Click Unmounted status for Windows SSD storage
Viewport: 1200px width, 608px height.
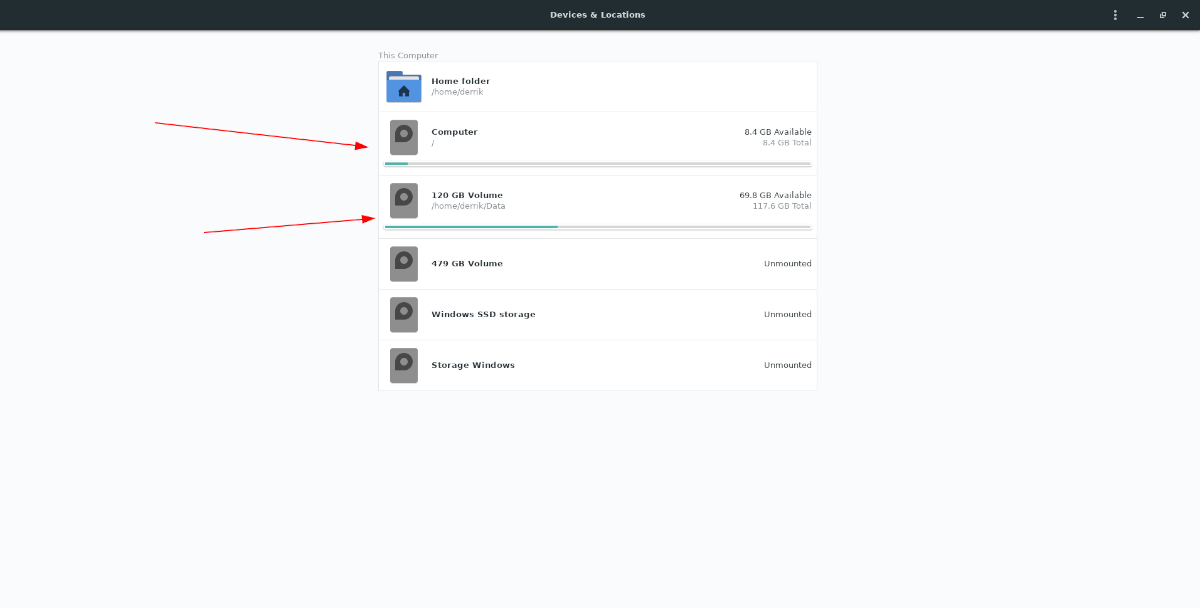(x=787, y=314)
